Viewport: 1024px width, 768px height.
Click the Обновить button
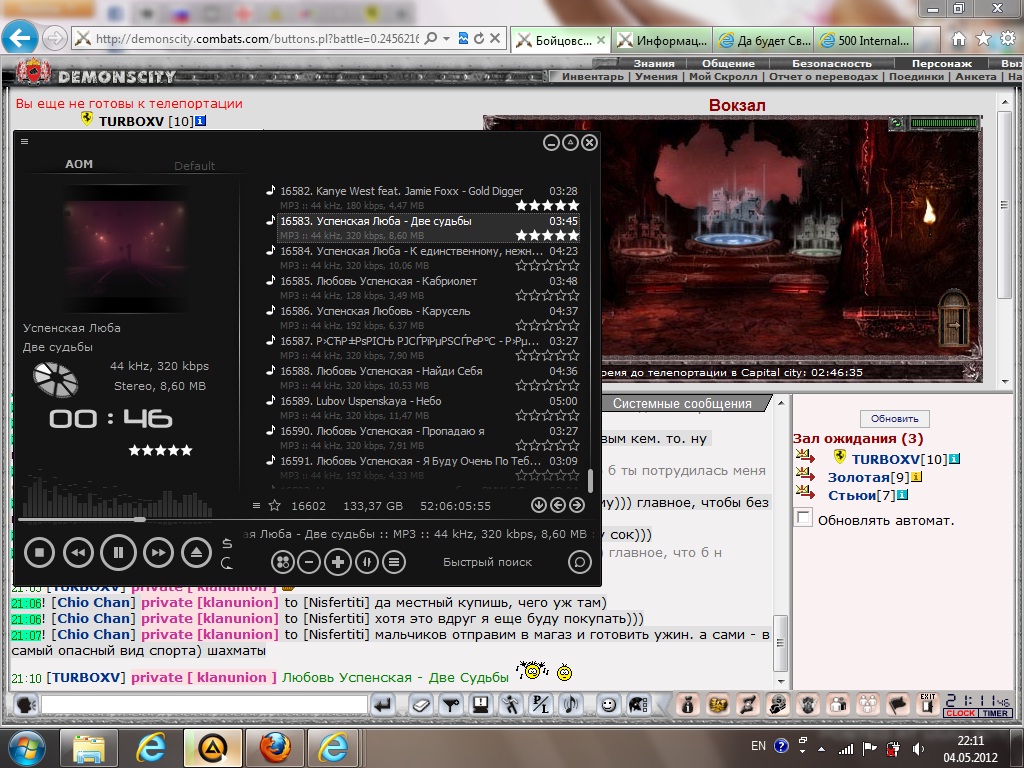click(894, 419)
